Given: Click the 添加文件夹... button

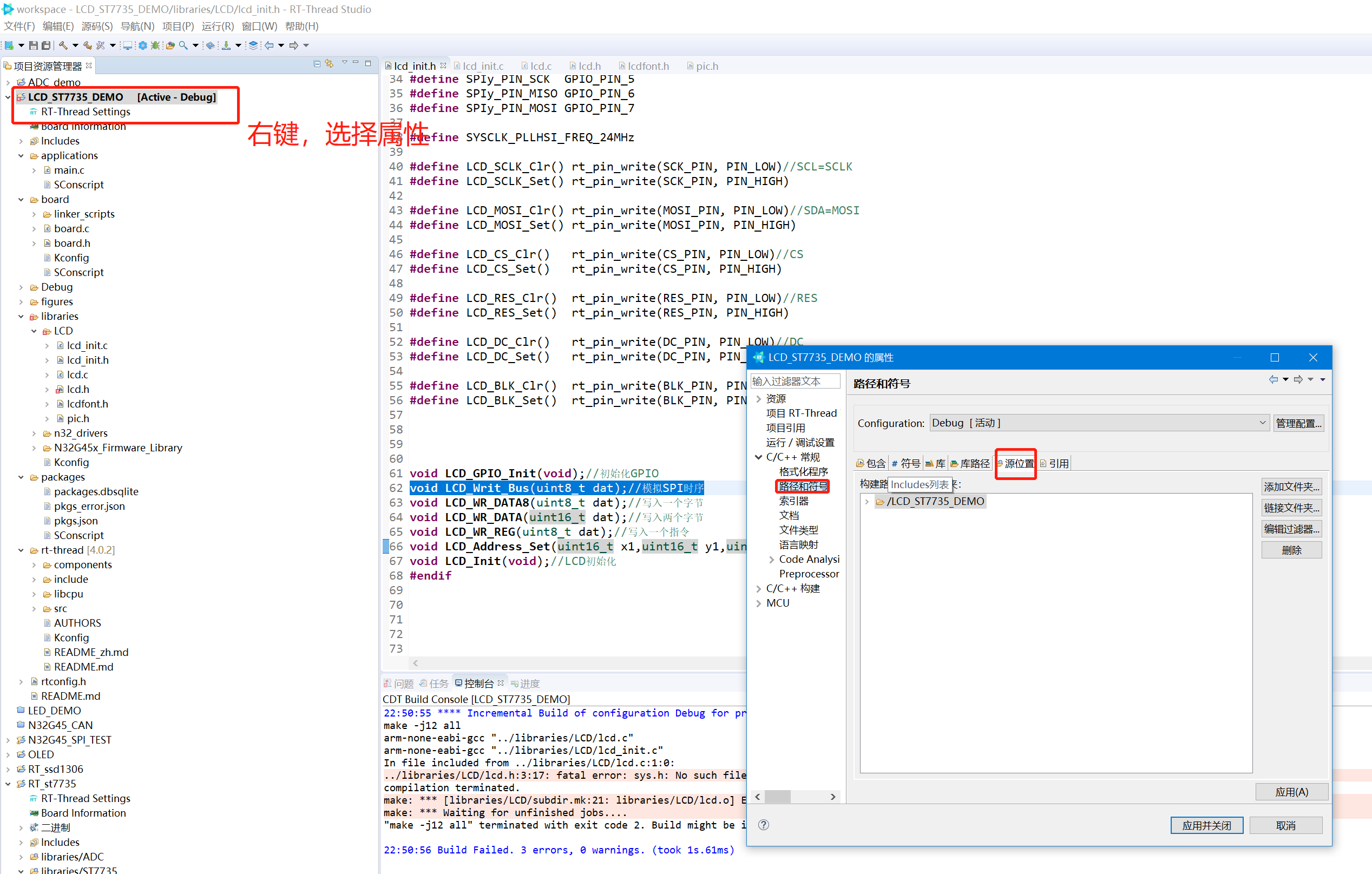Looking at the screenshot, I should (1291, 487).
